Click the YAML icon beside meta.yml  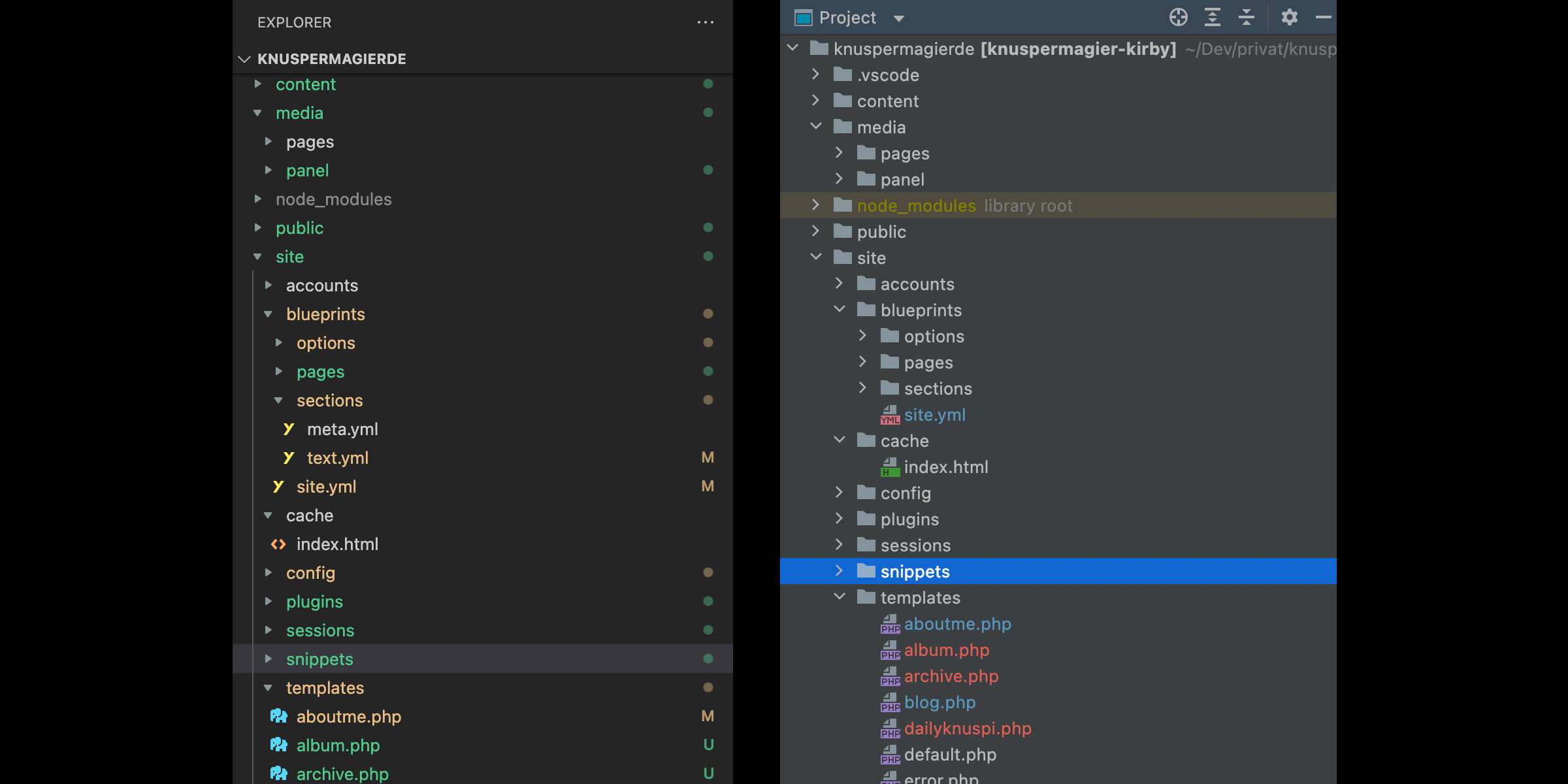(x=289, y=429)
